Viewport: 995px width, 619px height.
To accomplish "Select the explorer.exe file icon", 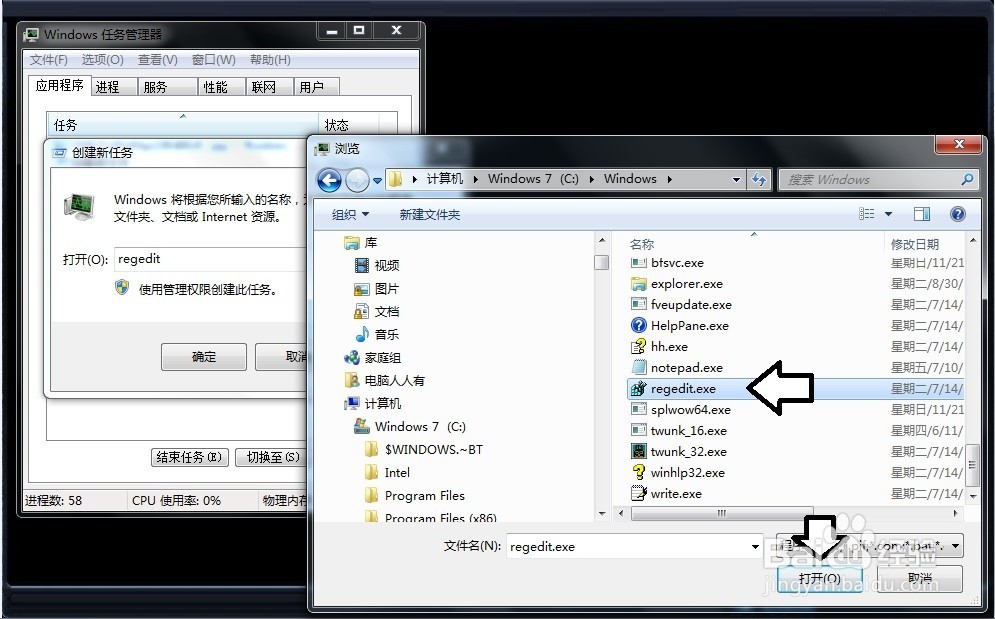I will (x=638, y=284).
